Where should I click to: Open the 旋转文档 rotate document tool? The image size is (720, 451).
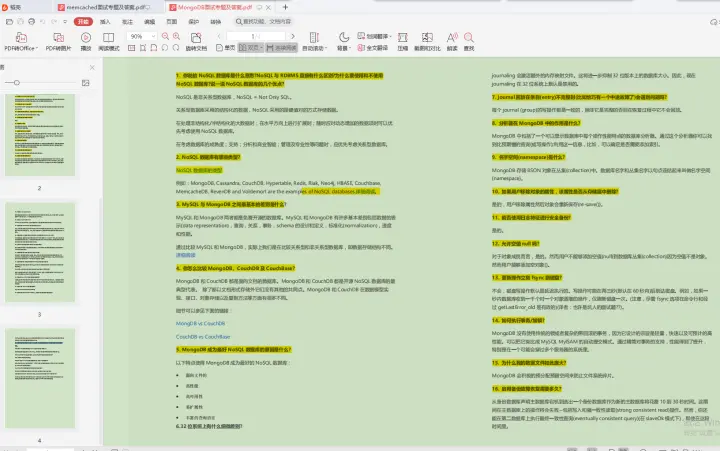[196, 41]
